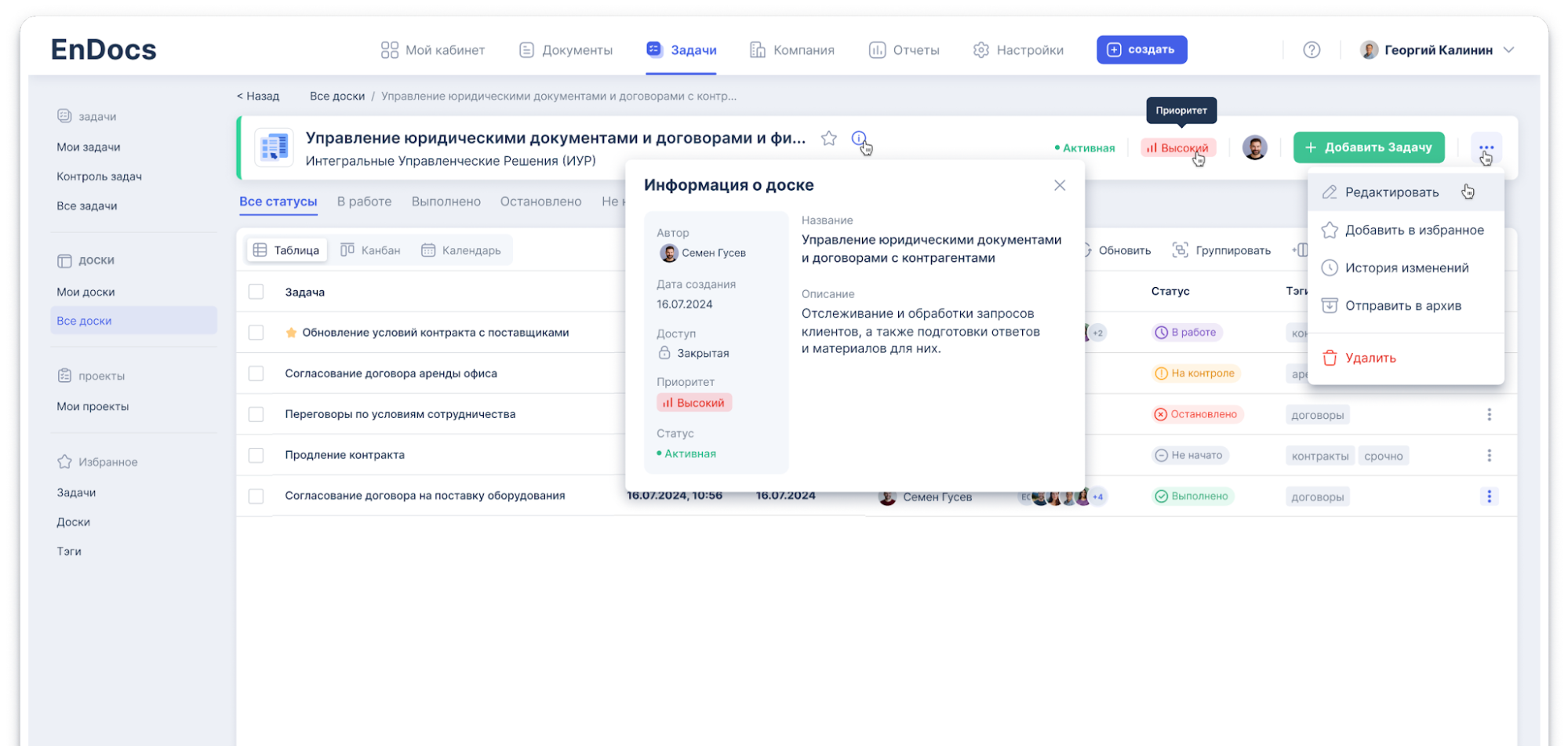
Task: Open the help question mark icon
Action: pos(1312,50)
